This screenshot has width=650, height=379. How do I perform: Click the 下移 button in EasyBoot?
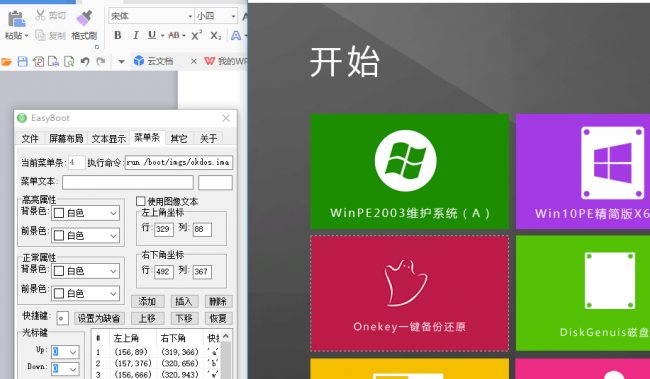[x=184, y=318]
